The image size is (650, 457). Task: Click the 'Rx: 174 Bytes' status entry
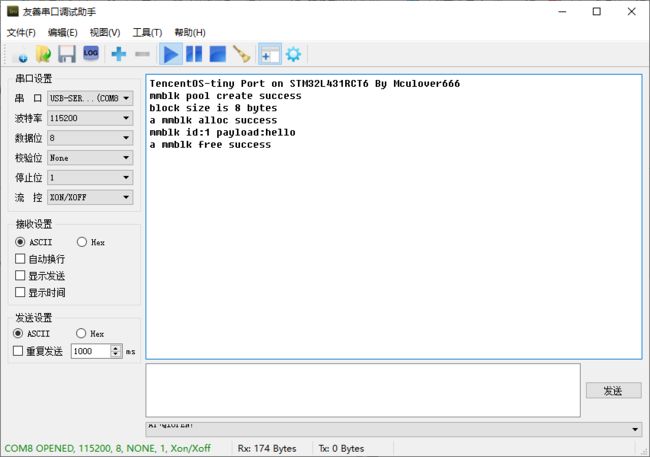267,448
